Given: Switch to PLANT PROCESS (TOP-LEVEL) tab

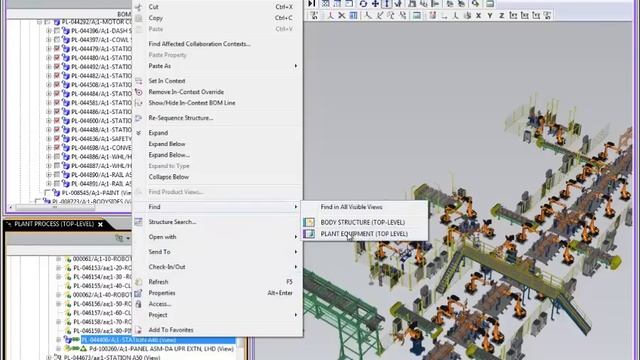Looking at the screenshot, I should point(54,224).
